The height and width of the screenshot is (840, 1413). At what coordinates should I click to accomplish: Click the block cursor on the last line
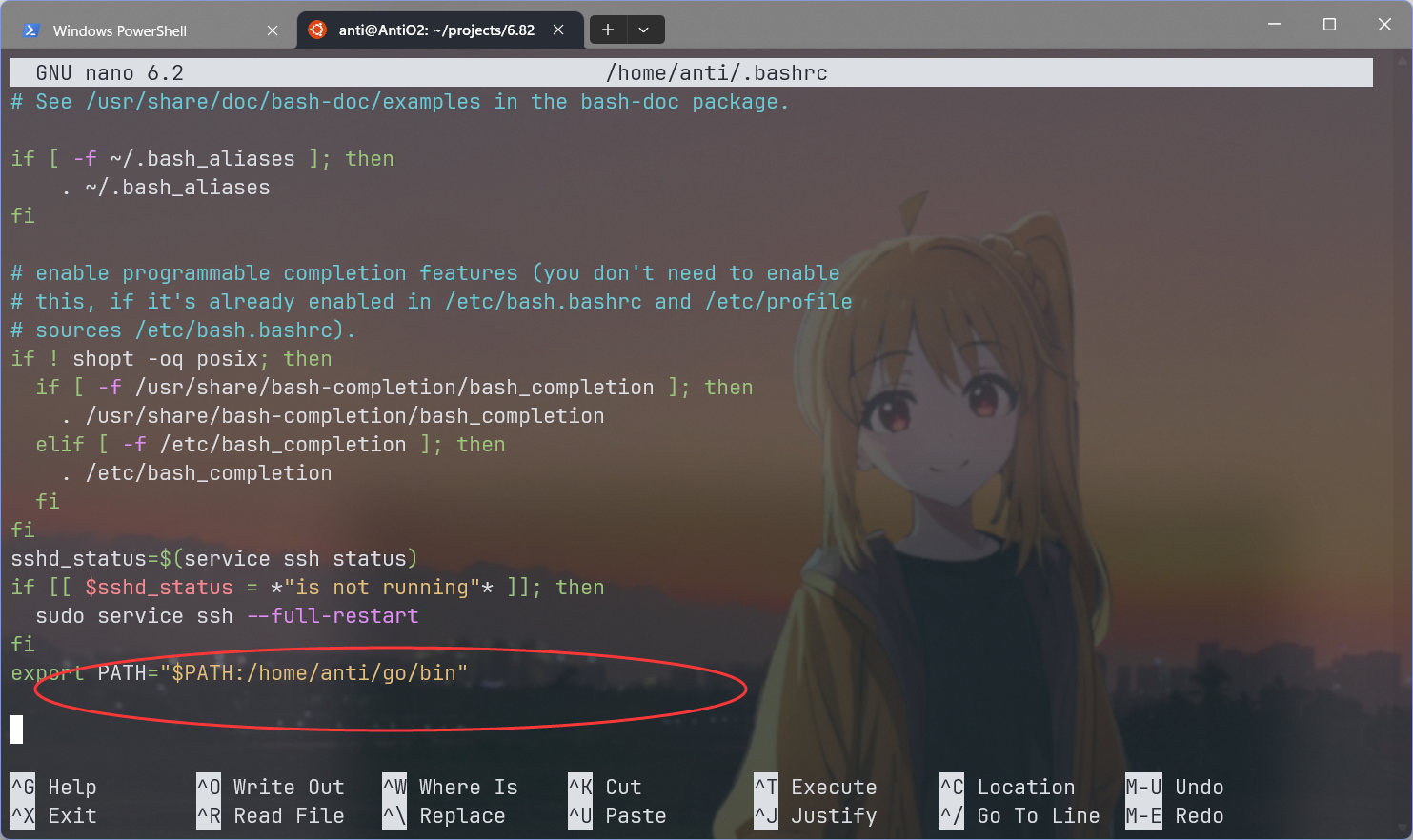pyautogui.click(x=16, y=730)
